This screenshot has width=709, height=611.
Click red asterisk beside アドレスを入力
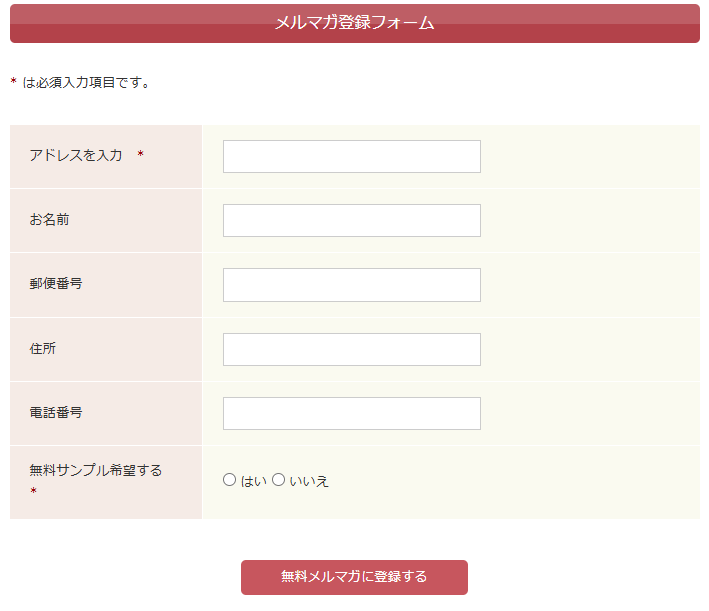pyautogui.click(x=141, y=154)
